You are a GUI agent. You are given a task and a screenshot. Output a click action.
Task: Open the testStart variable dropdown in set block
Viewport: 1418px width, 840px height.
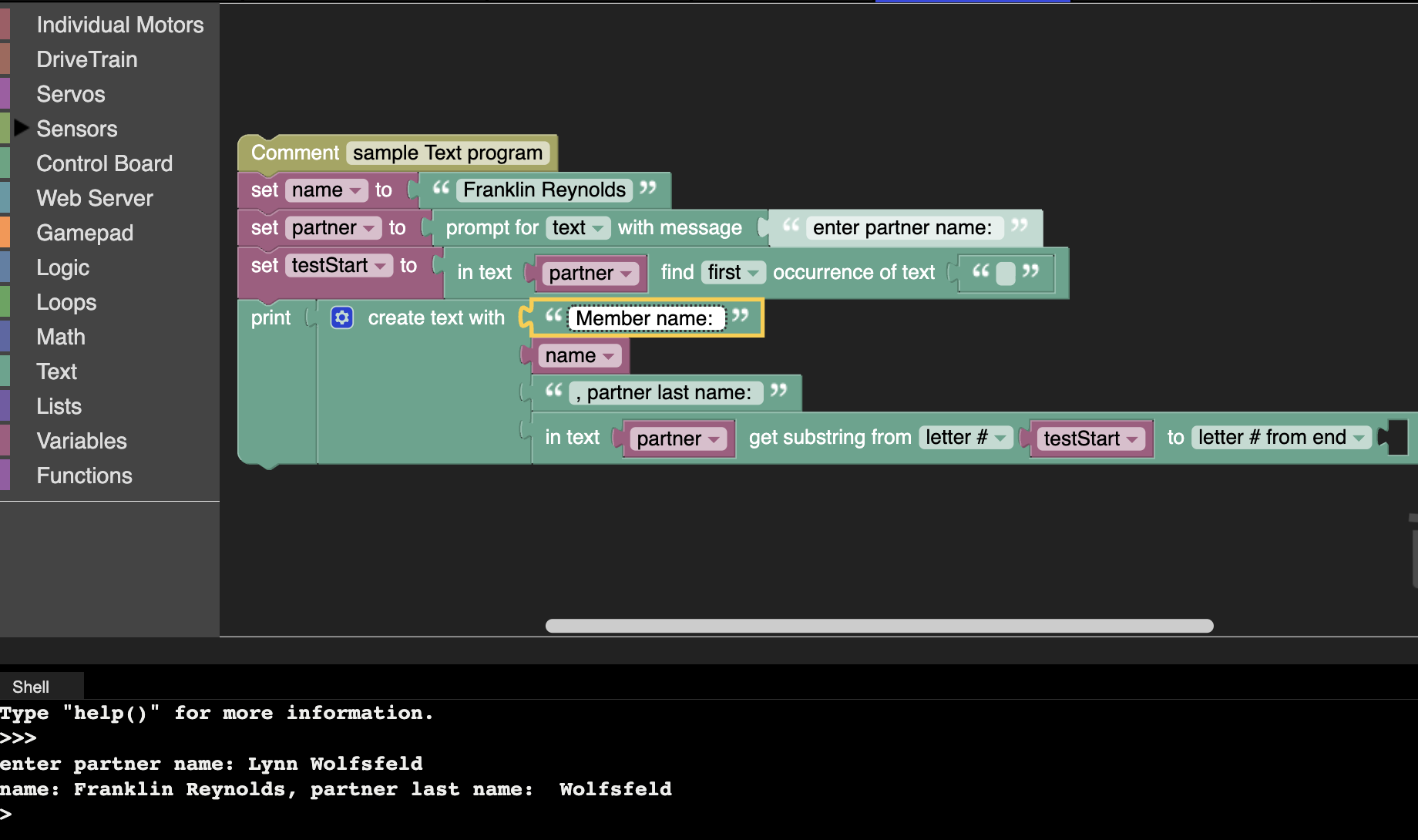pos(338,265)
